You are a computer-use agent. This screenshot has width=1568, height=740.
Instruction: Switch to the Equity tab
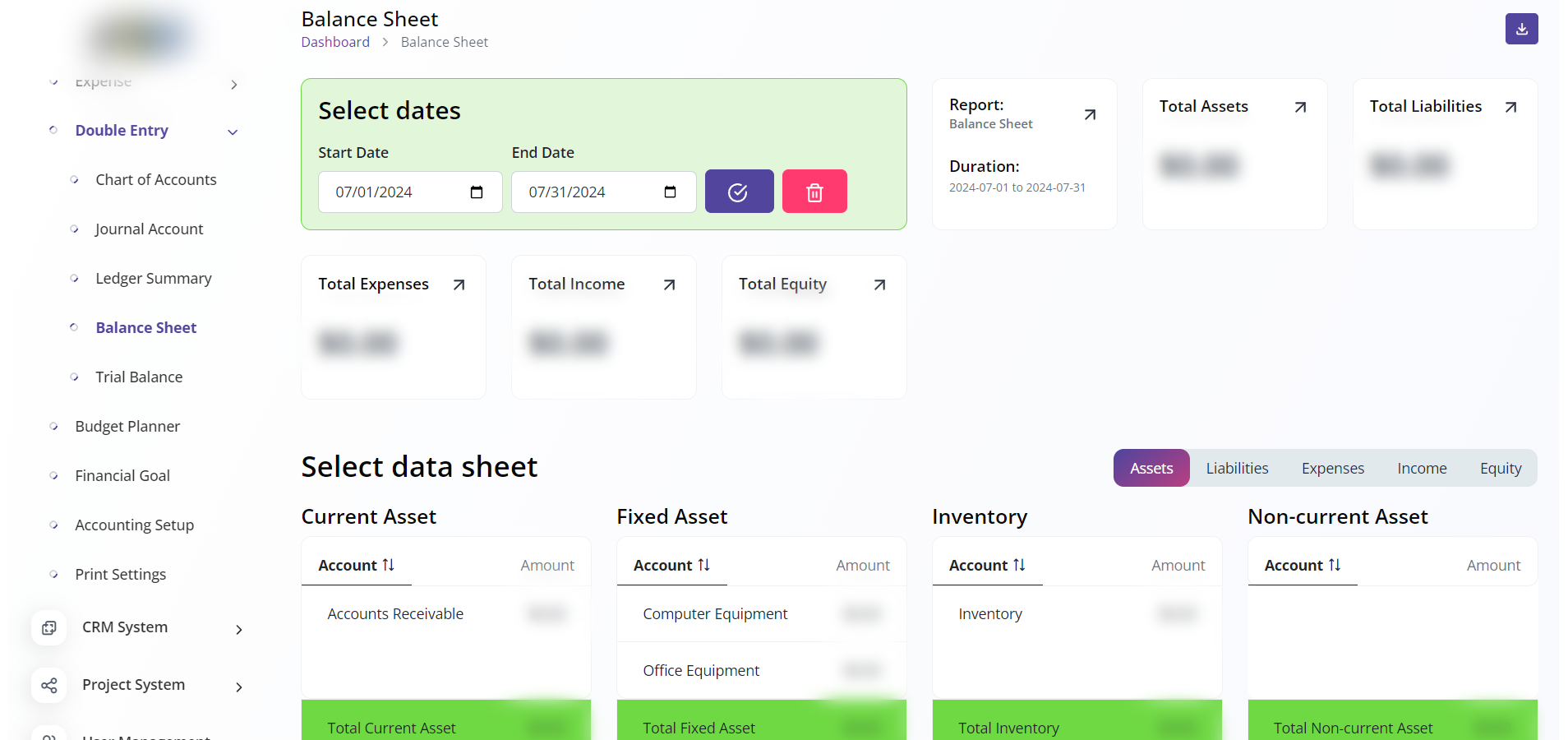[1501, 468]
